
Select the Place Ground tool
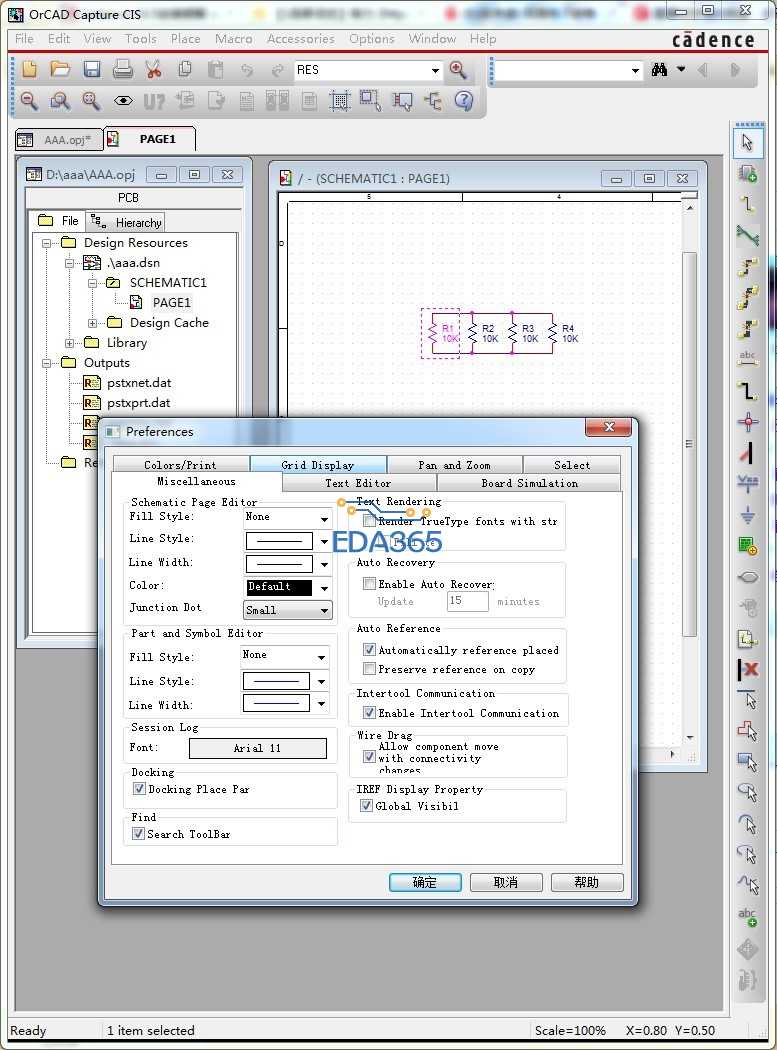(748, 515)
